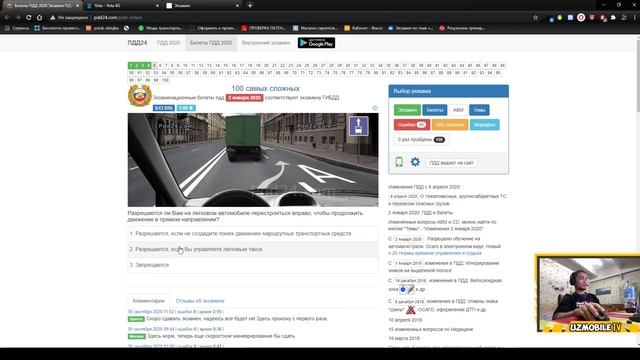The image size is (640, 360).
Task: Select answer 2 about driving a taxi
Action: pyautogui.click(x=253, y=249)
